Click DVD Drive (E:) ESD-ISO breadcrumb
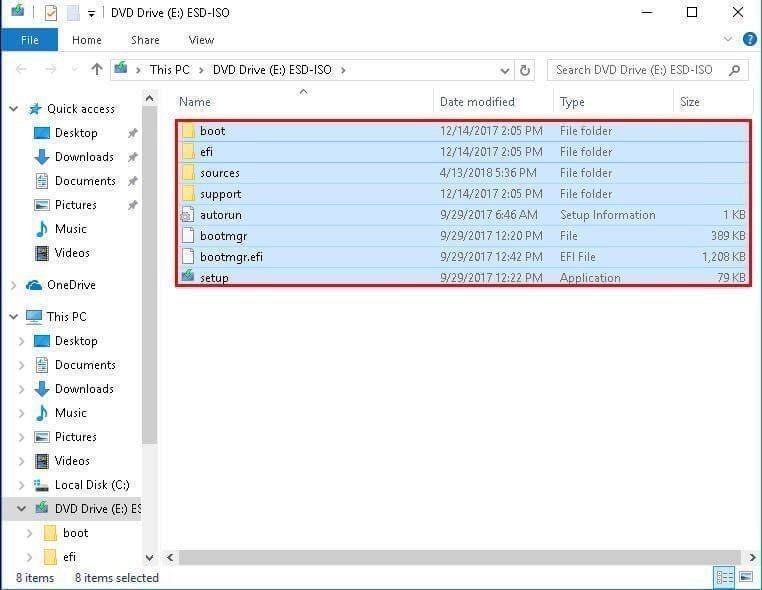The image size is (762, 590). click(x=272, y=70)
